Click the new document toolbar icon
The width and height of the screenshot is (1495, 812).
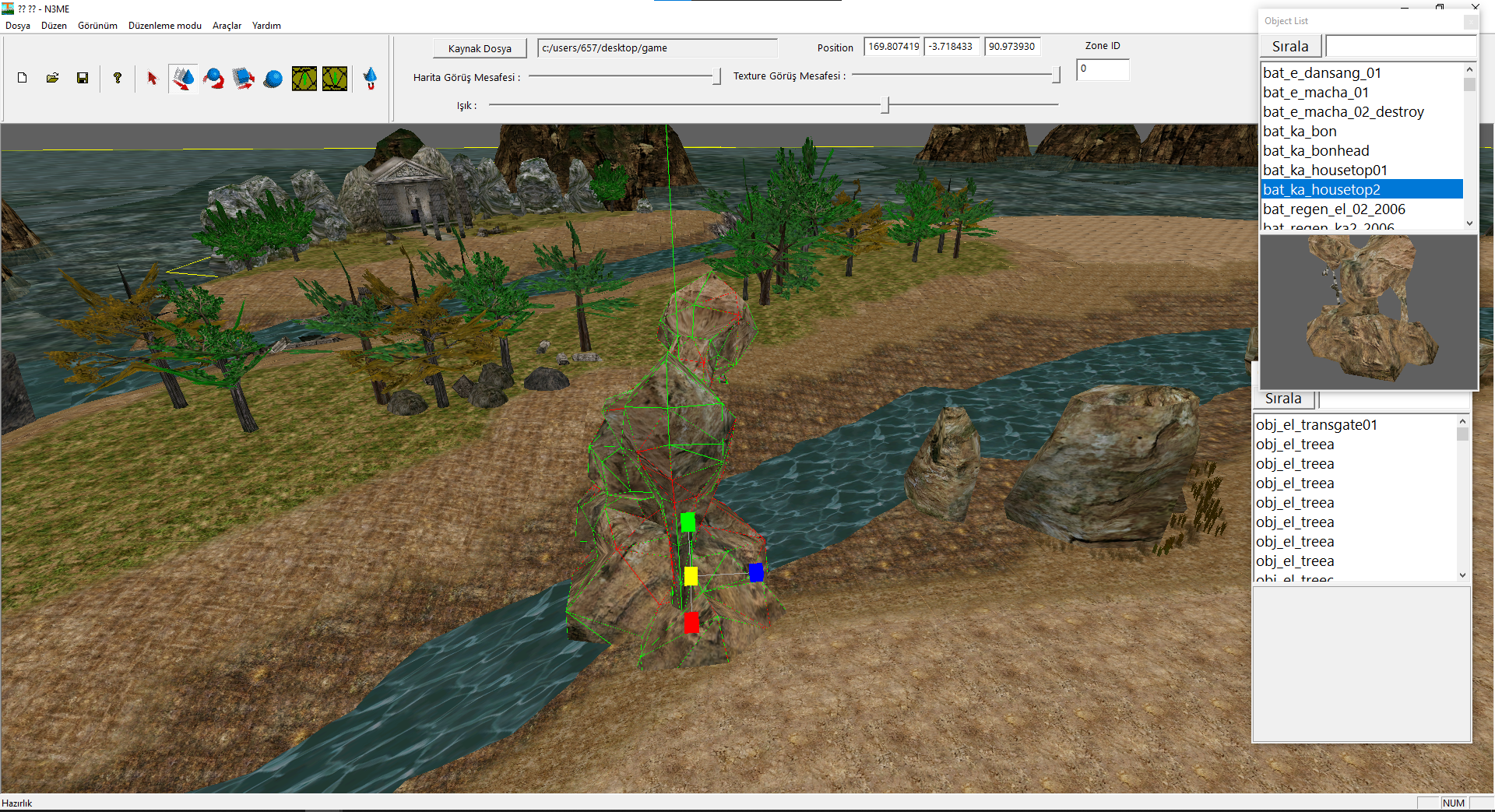(23, 78)
